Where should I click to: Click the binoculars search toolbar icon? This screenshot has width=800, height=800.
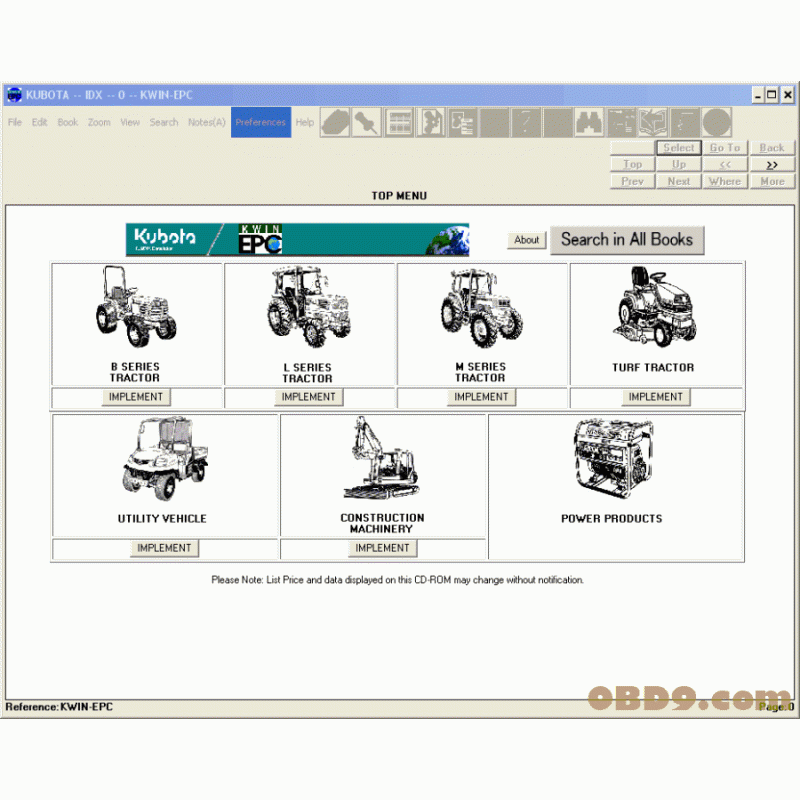pos(589,122)
